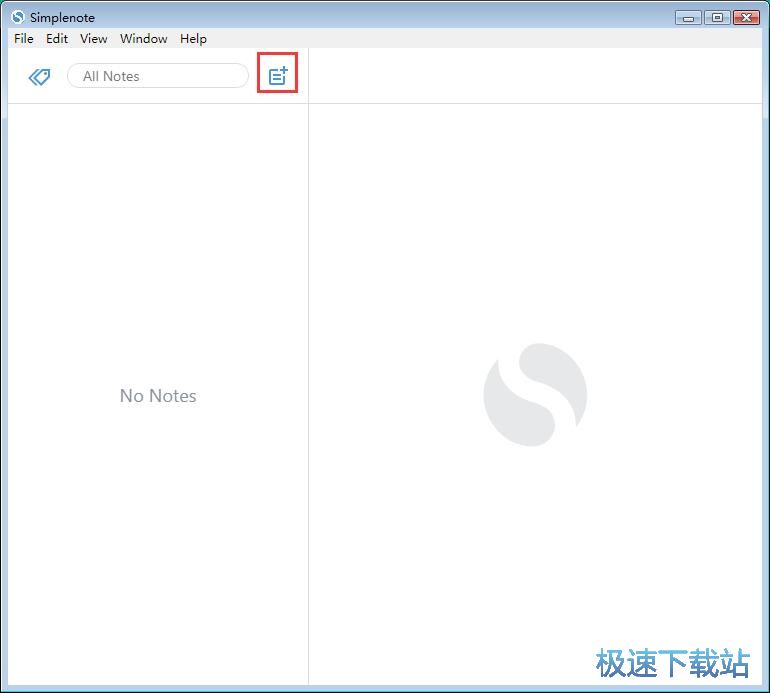The height and width of the screenshot is (693, 770).
Task: Open the Help menu
Action: pyautogui.click(x=193, y=39)
